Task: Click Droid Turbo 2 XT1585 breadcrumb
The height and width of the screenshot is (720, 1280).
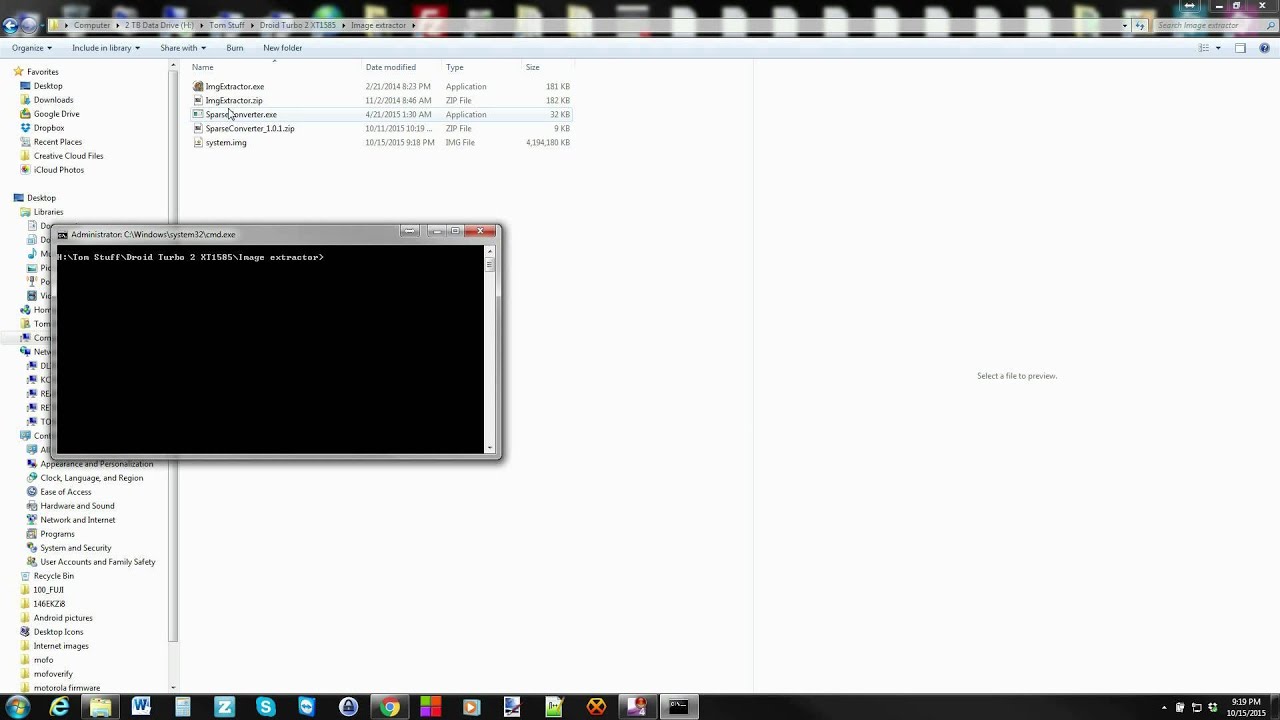Action: (x=298, y=25)
